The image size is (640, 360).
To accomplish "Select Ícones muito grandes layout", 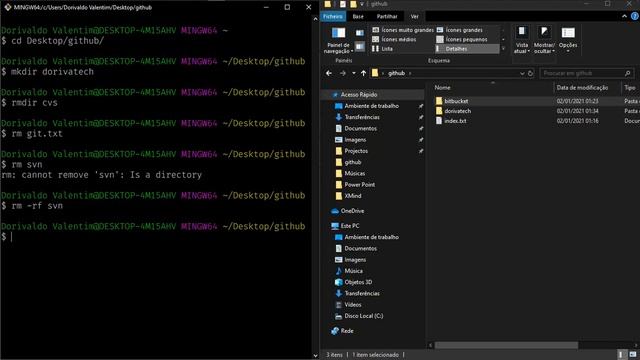I will coord(403,30).
